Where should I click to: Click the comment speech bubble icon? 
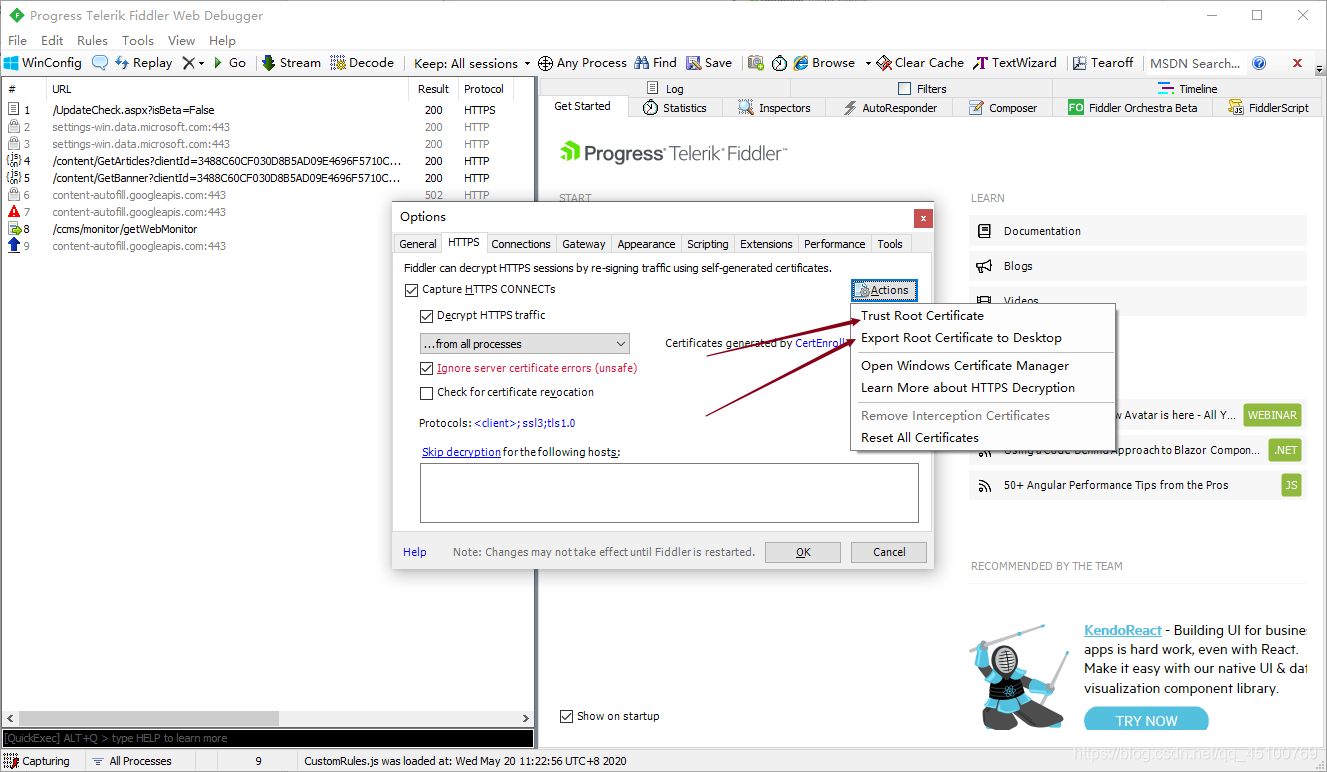click(x=100, y=62)
